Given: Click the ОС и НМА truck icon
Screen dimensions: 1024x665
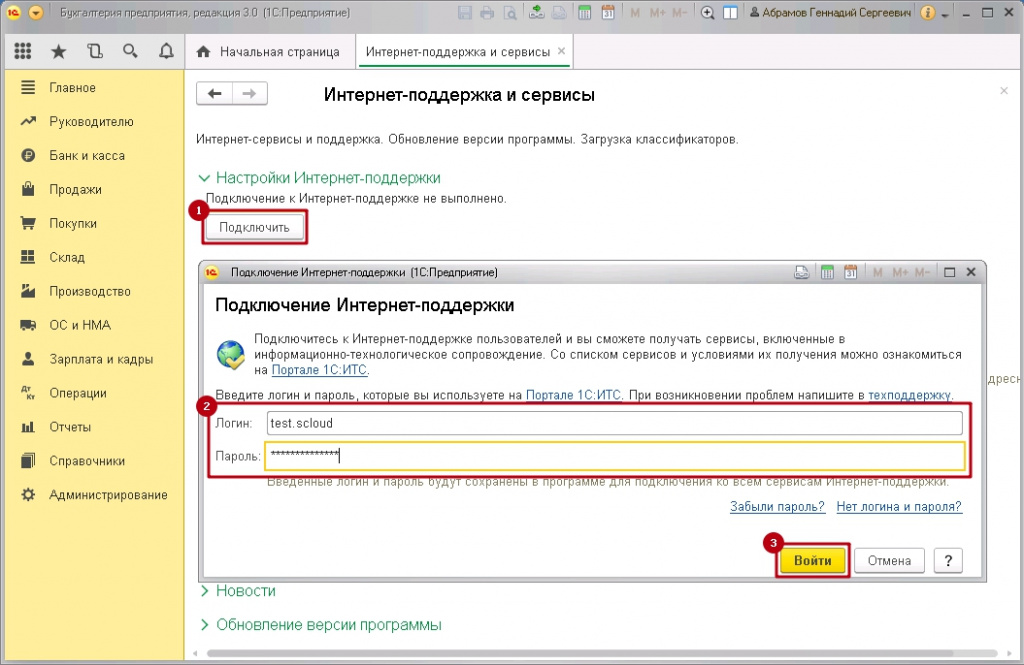Looking at the screenshot, I should tap(28, 325).
